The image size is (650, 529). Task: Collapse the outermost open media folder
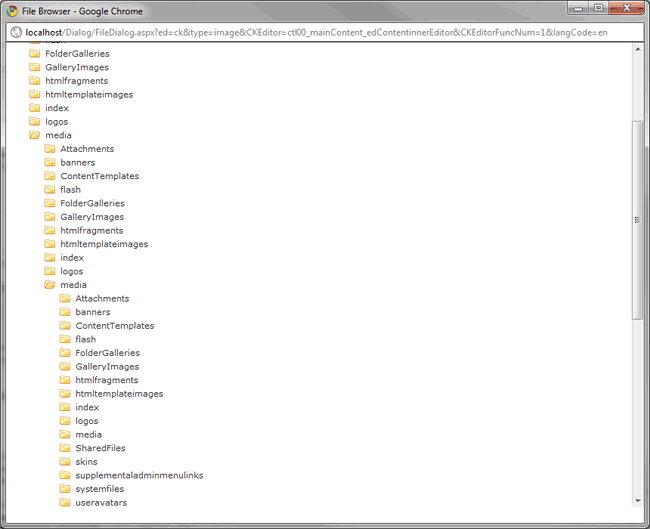tap(34, 135)
